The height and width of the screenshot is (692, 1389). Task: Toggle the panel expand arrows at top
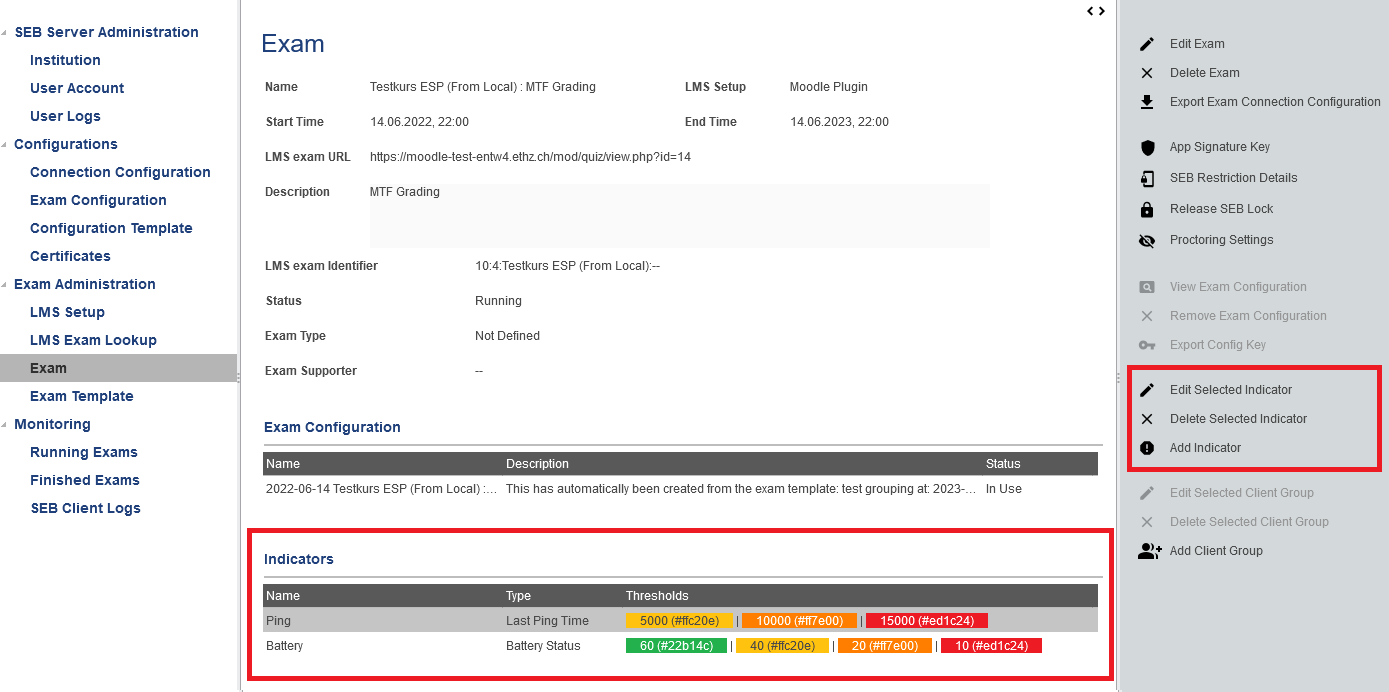pyautogui.click(x=1096, y=11)
